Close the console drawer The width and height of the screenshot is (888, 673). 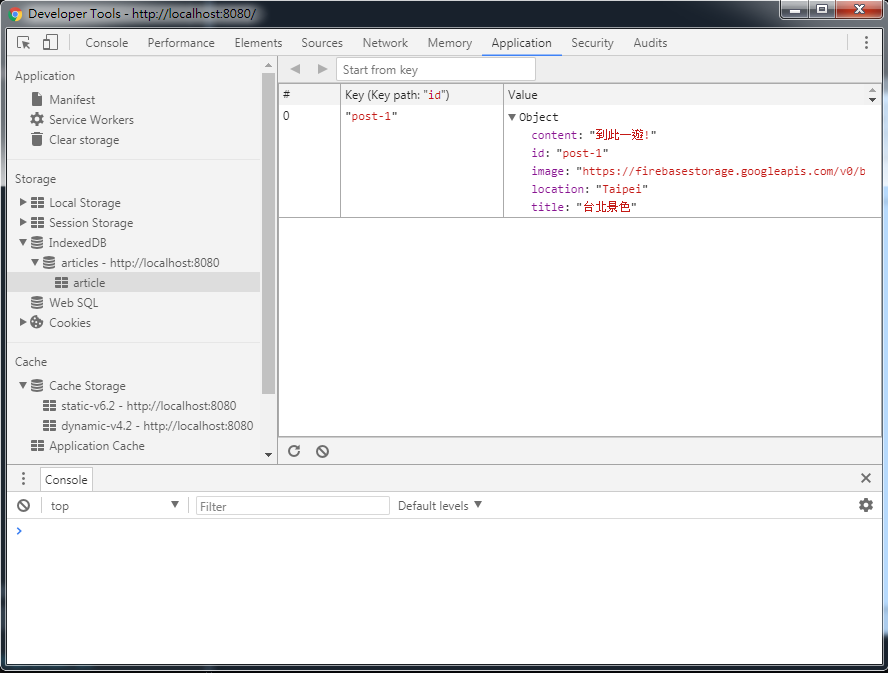point(865,478)
